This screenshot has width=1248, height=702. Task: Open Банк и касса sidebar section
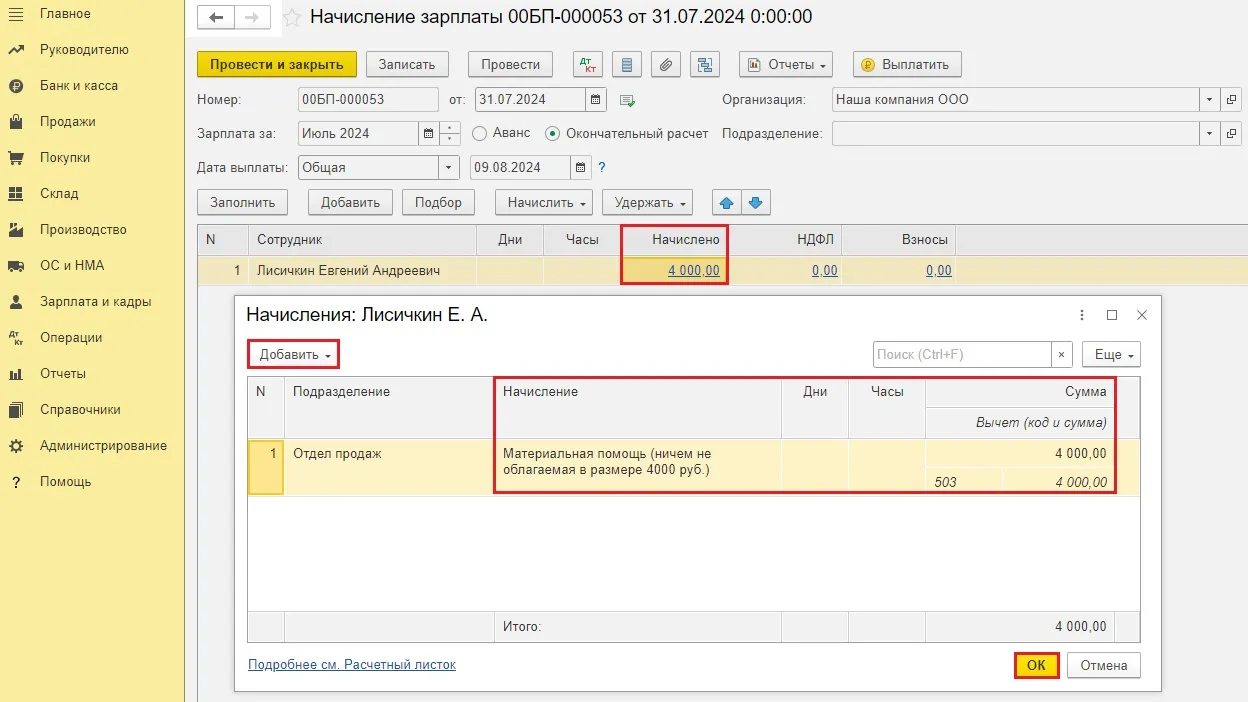coord(79,85)
